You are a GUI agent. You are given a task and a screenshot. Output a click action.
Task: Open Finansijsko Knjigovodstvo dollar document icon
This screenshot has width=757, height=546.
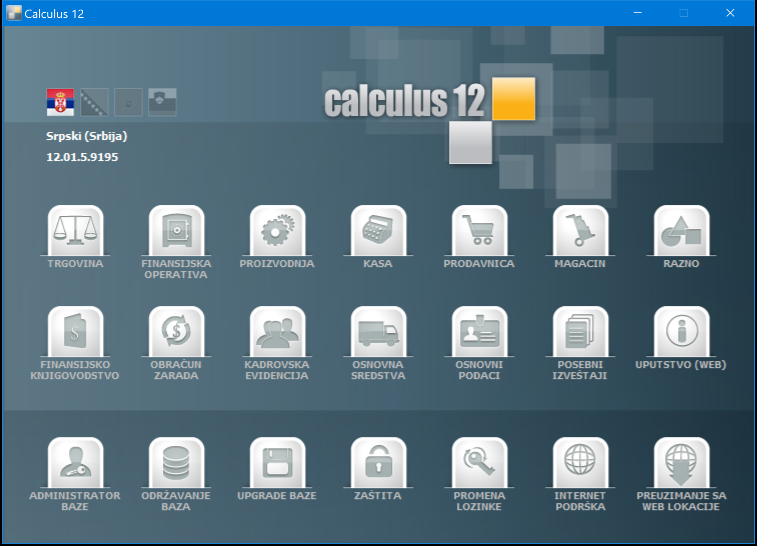[x=75, y=332]
